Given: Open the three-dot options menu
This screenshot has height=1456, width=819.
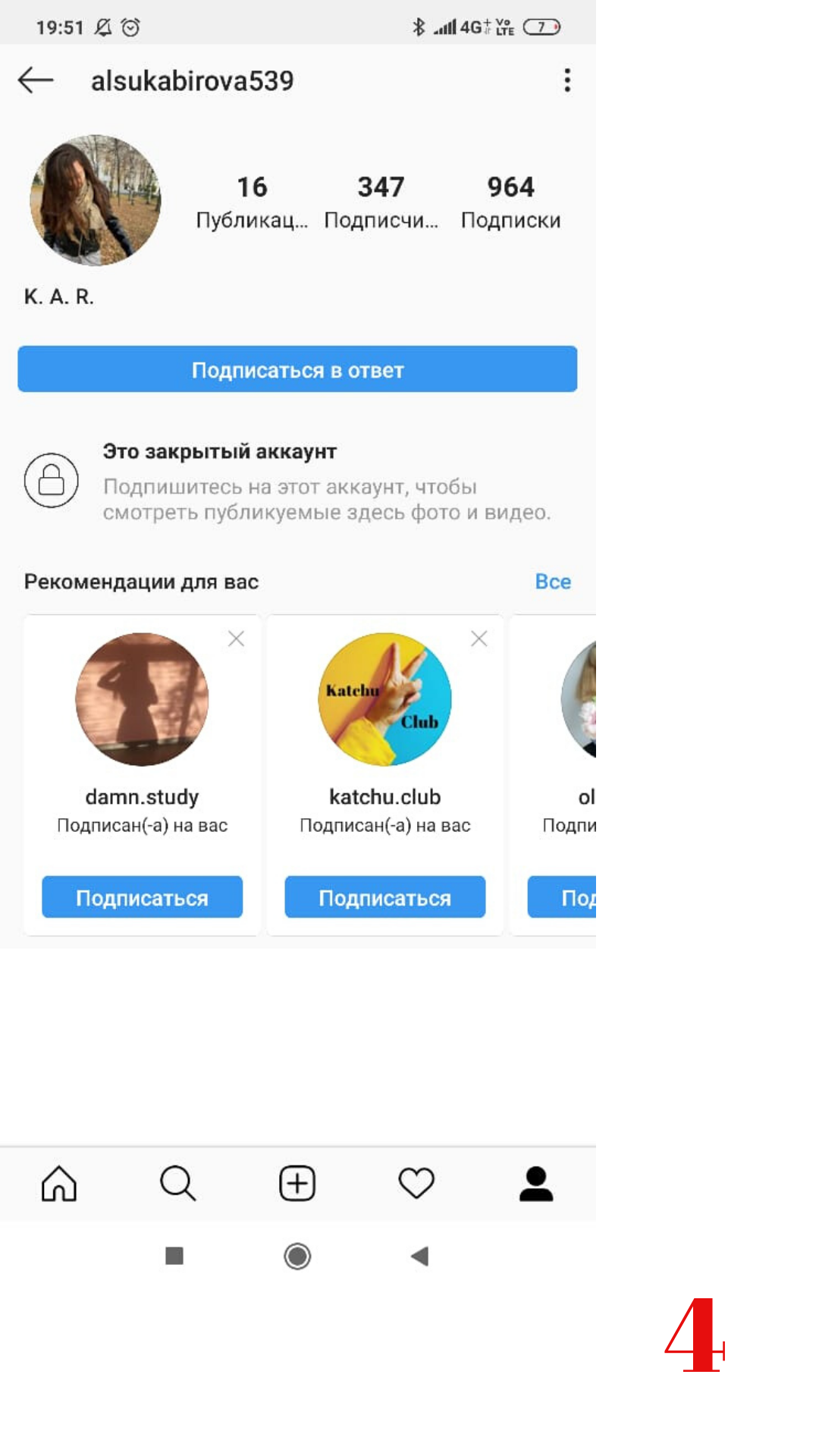Looking at the screenshot, I should [x=567, y=80].
